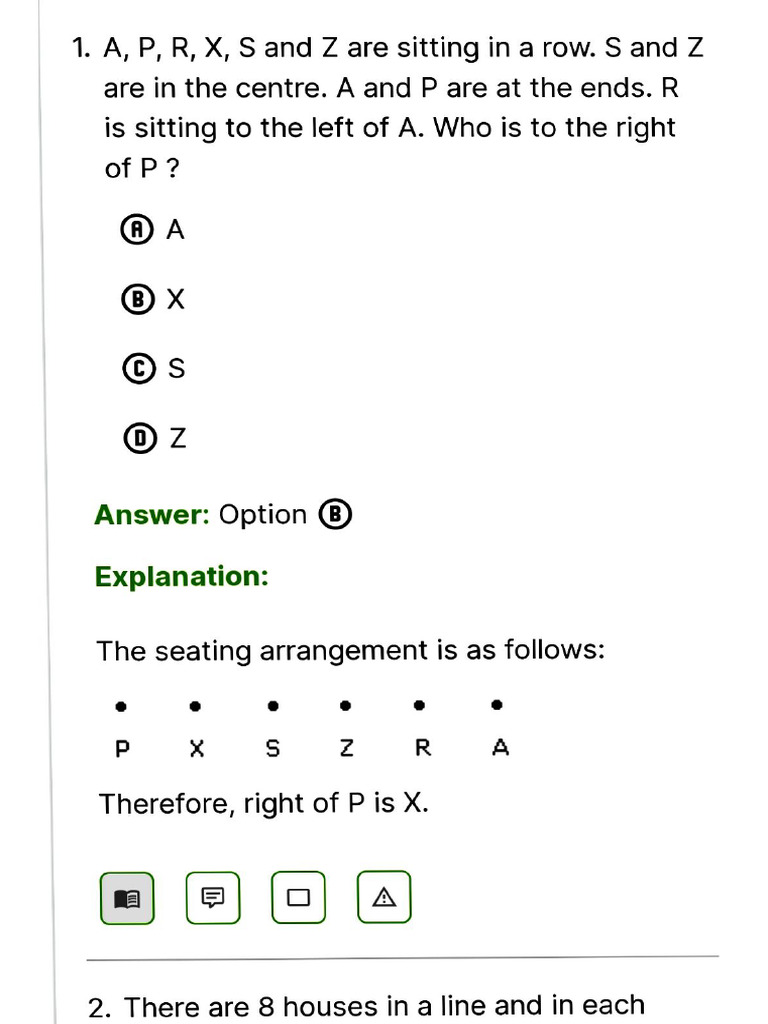The image size is (768, 1024).
Task: Click the question 2 houses text
Action: tap(384, 1006)
